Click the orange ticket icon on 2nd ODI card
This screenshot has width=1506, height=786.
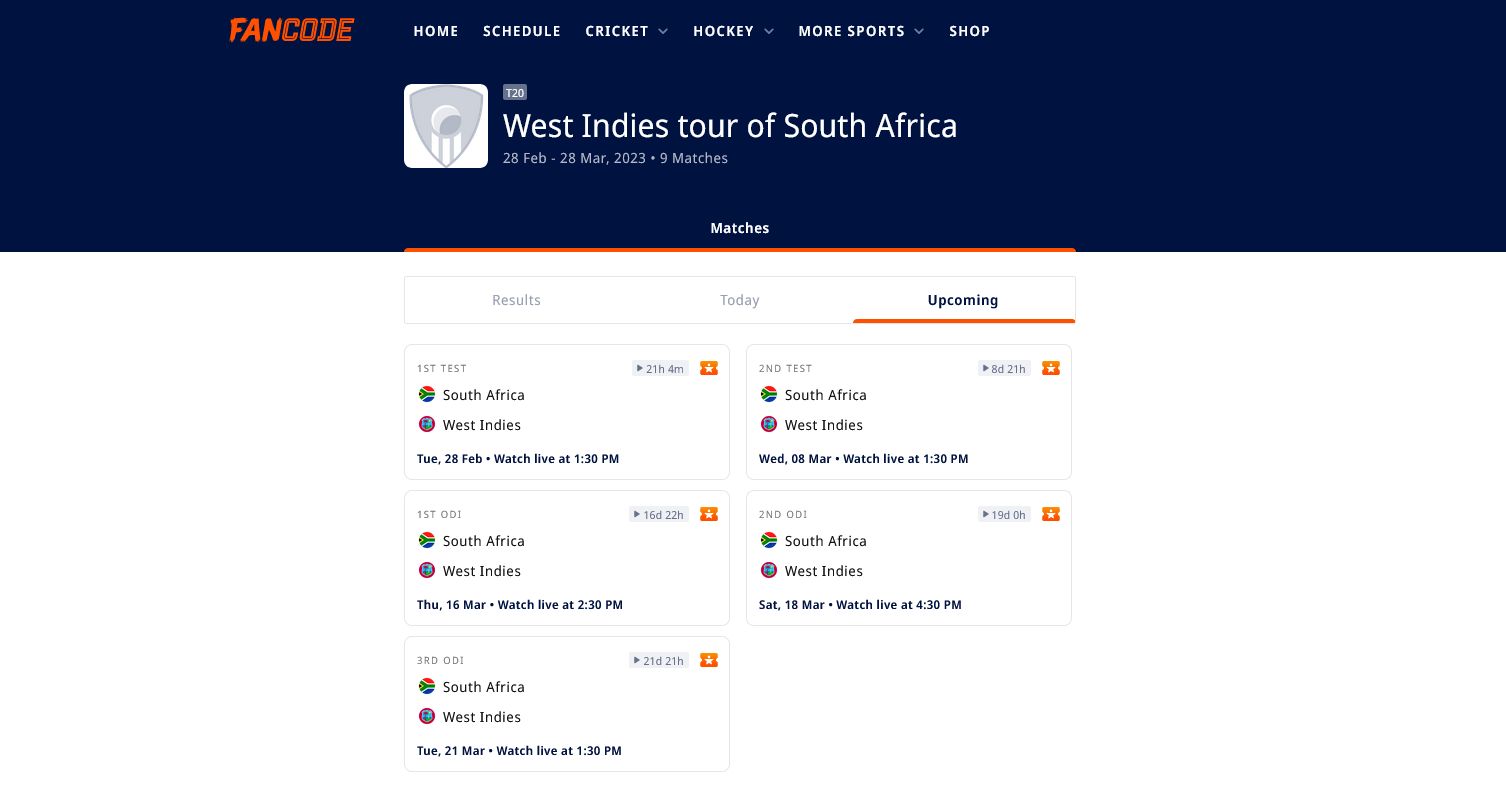click(x=1051, y=514)
